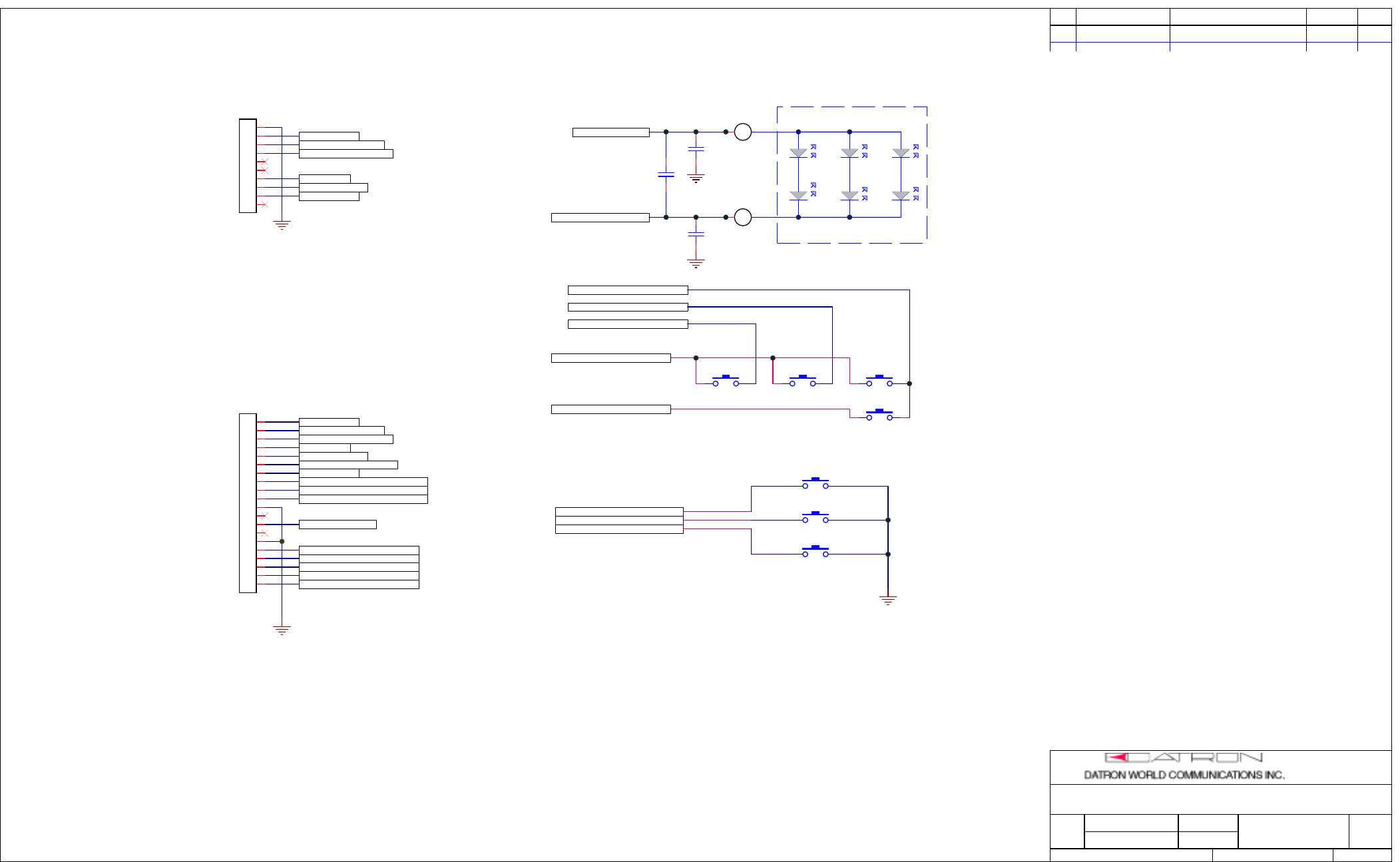Select the bottom-right LED inside the dashed box
The width and height of the screenshot is (1400, 862).
pyautogui.click(x=901, y=196)
